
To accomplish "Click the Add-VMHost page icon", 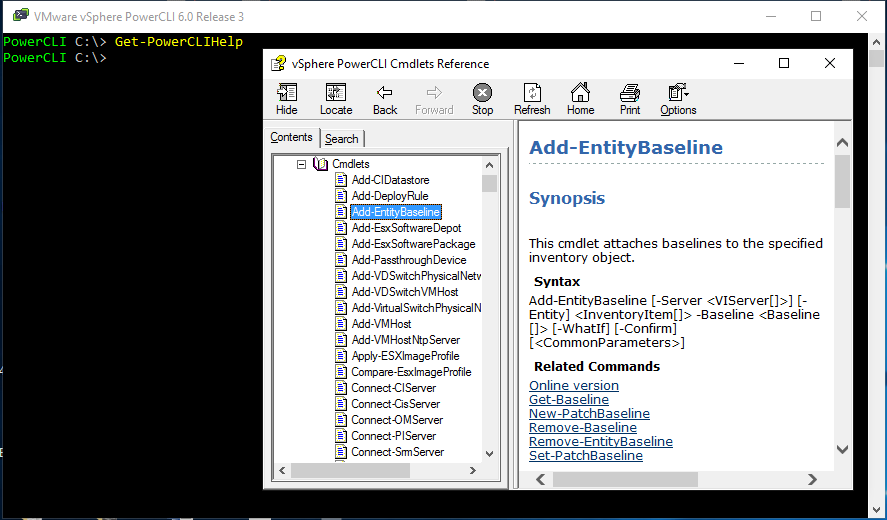I will (x=341, y=324).
